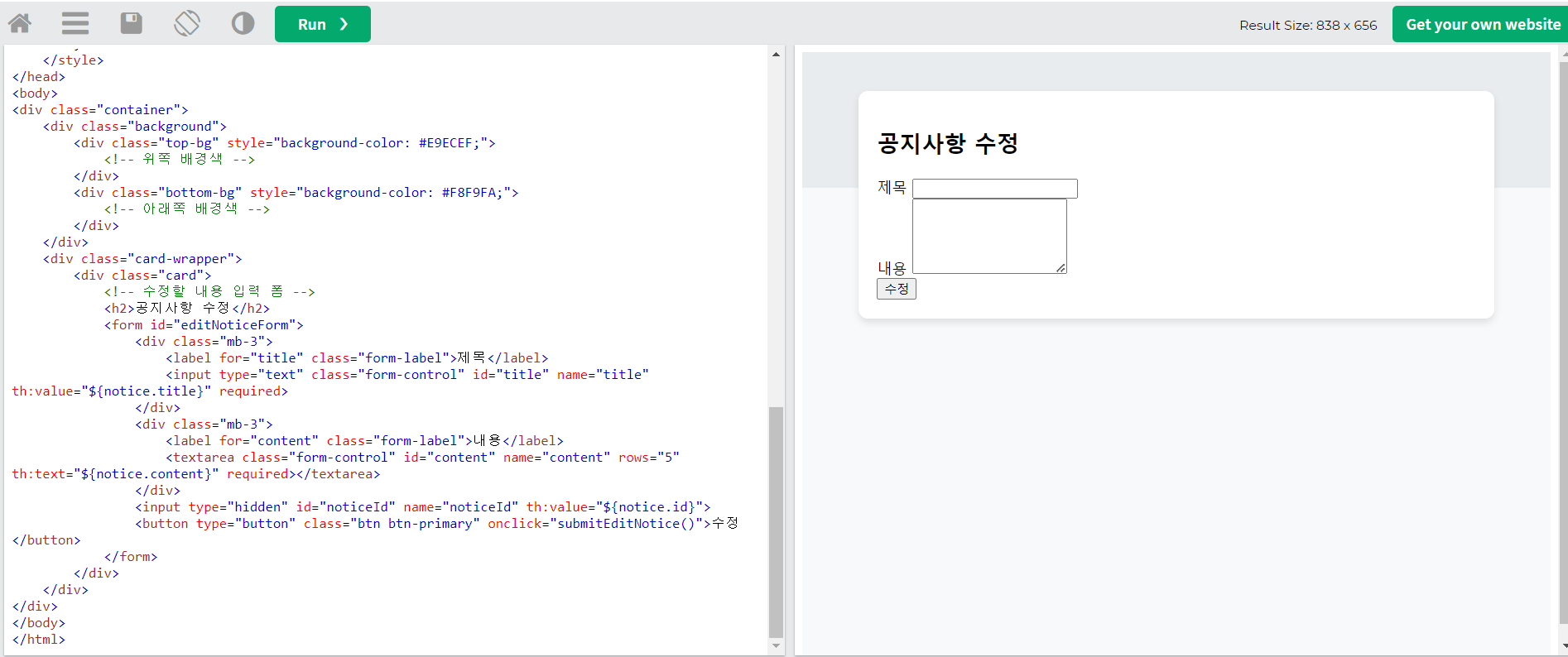Open the Get your own website button

click(x=1480, y=24)
